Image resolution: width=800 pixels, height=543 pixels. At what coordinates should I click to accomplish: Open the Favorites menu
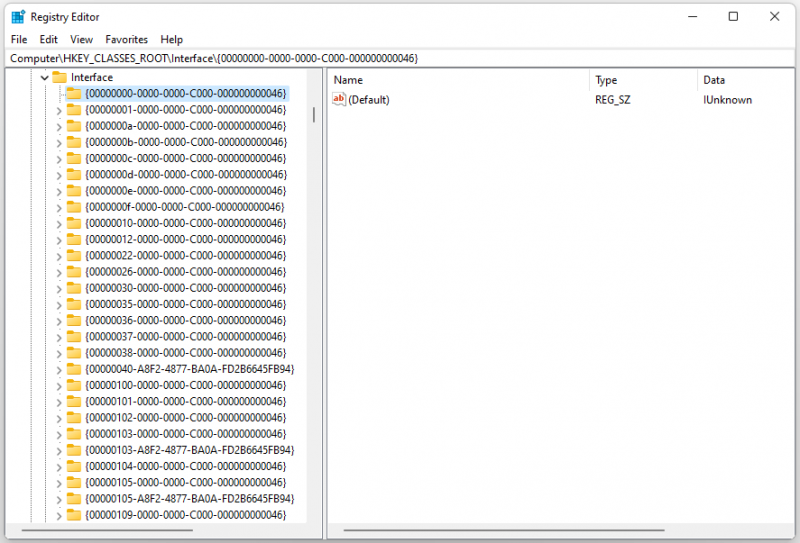point(127,39)
